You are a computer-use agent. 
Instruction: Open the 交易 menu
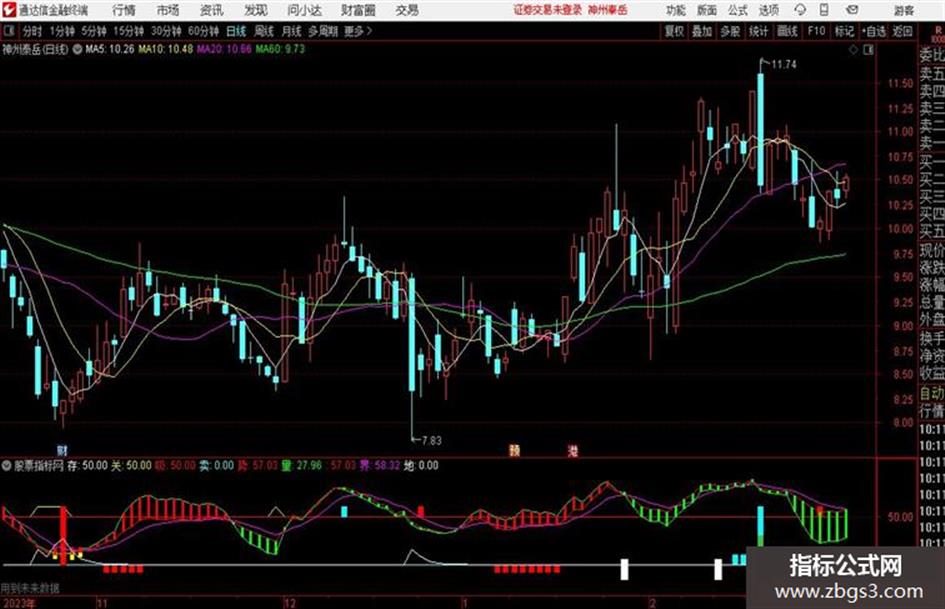[407, 10]
